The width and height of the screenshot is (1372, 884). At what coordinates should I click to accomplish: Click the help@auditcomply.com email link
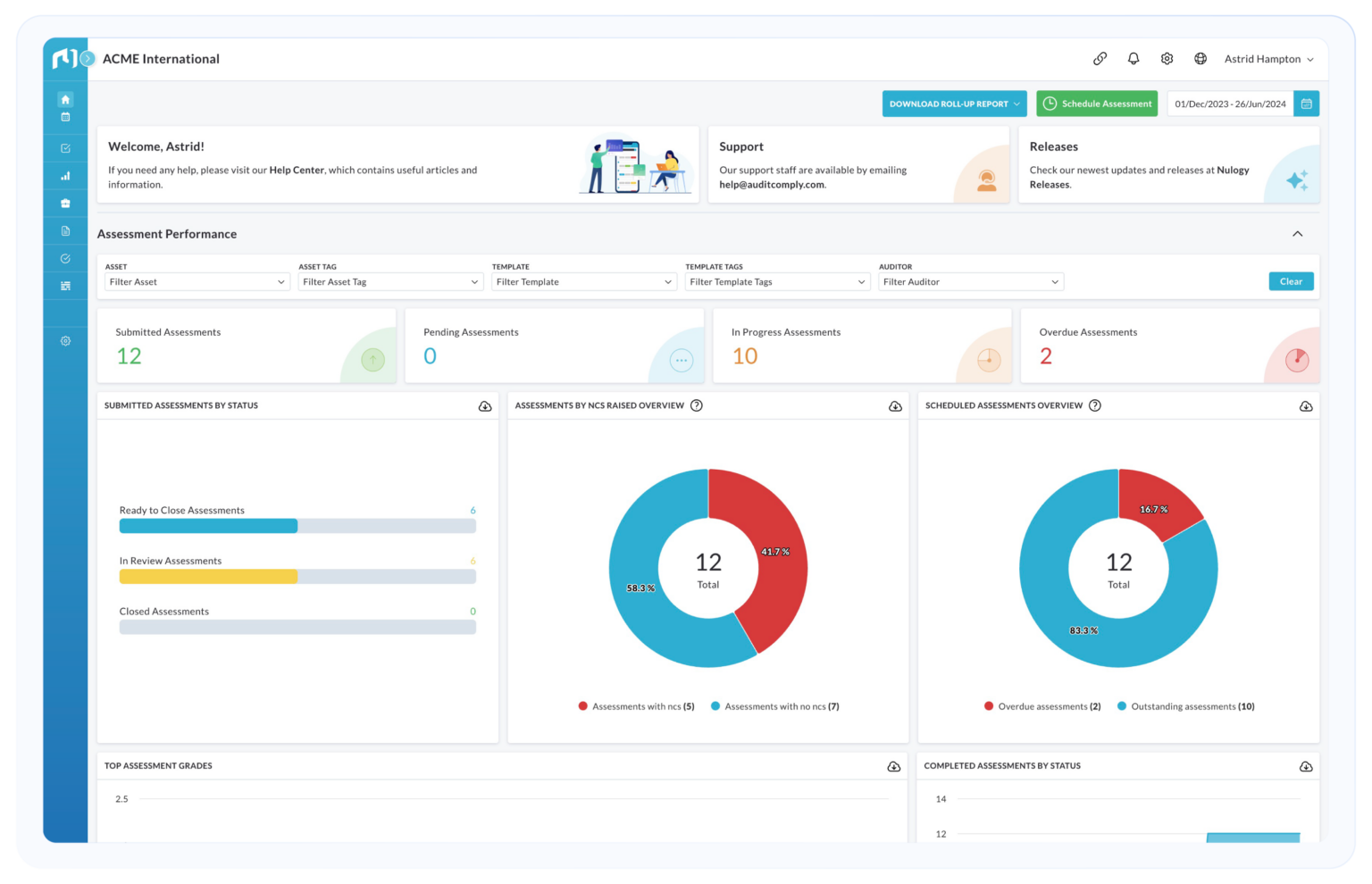(772, 185)
